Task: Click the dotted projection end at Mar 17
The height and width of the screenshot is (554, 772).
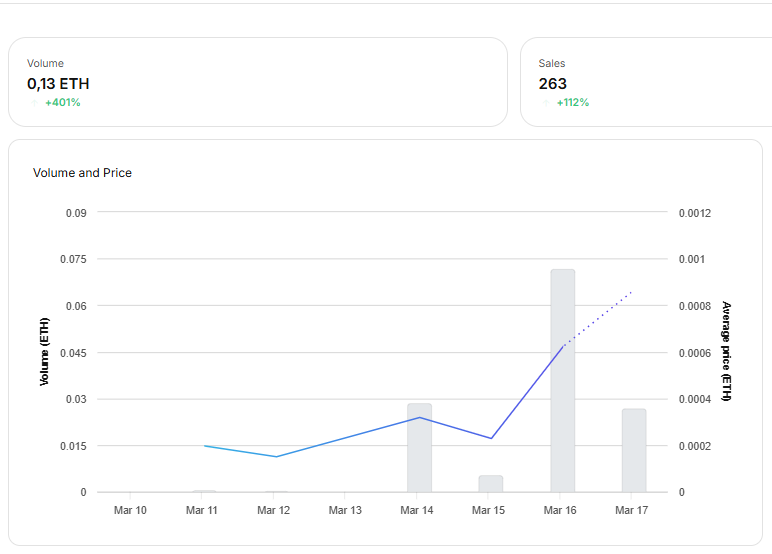Action: [x=631, y=292]
